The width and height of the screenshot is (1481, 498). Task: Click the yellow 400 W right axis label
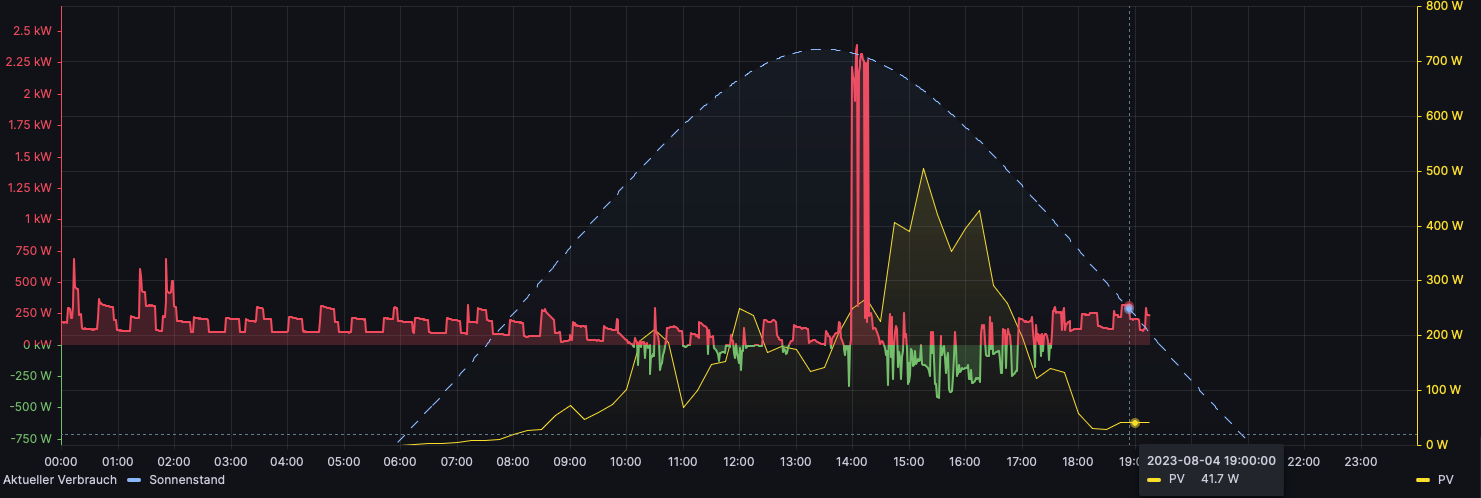pos(1443,226)
